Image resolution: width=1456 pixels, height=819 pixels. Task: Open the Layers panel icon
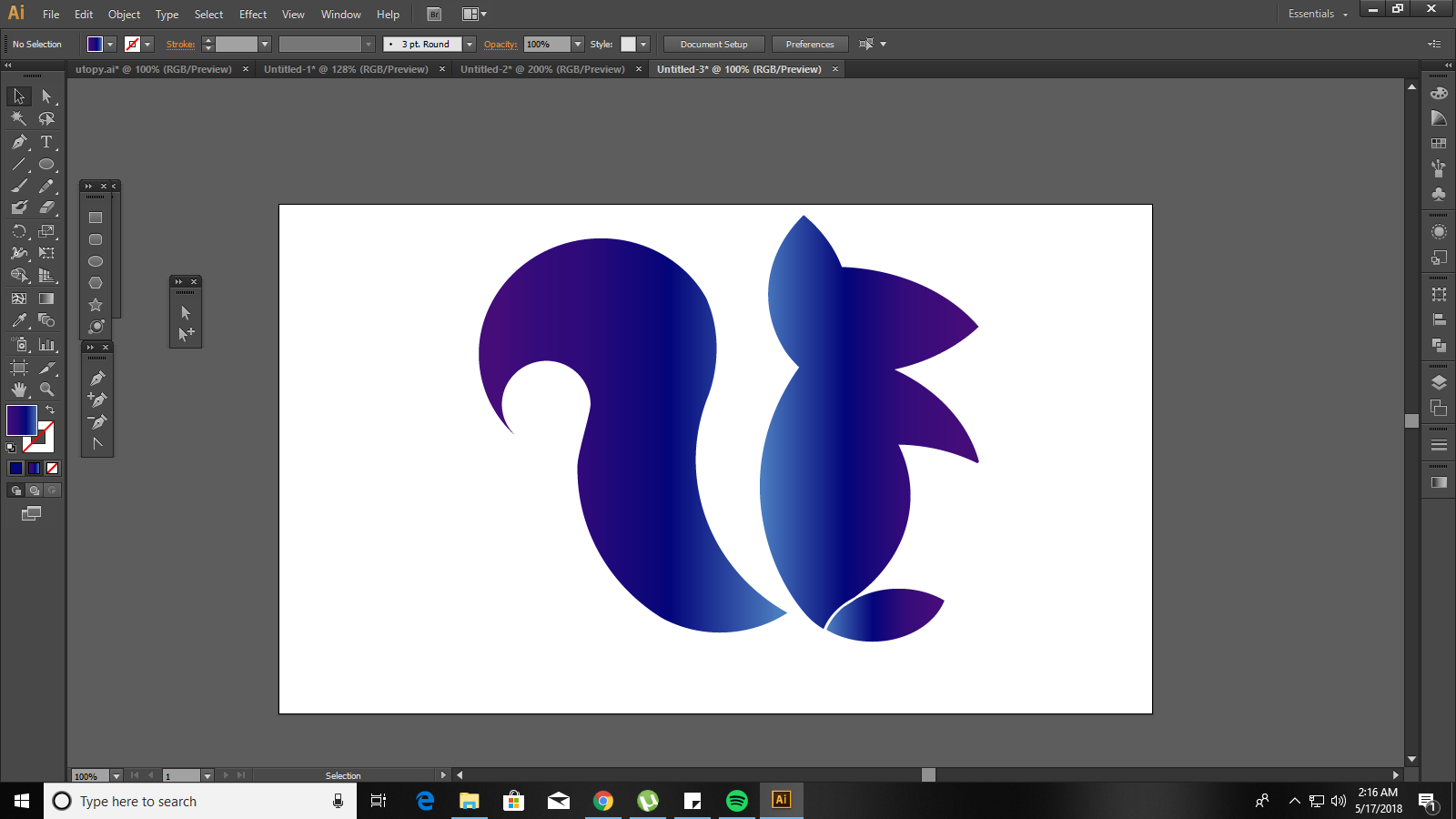click(x=1439, y=382)
